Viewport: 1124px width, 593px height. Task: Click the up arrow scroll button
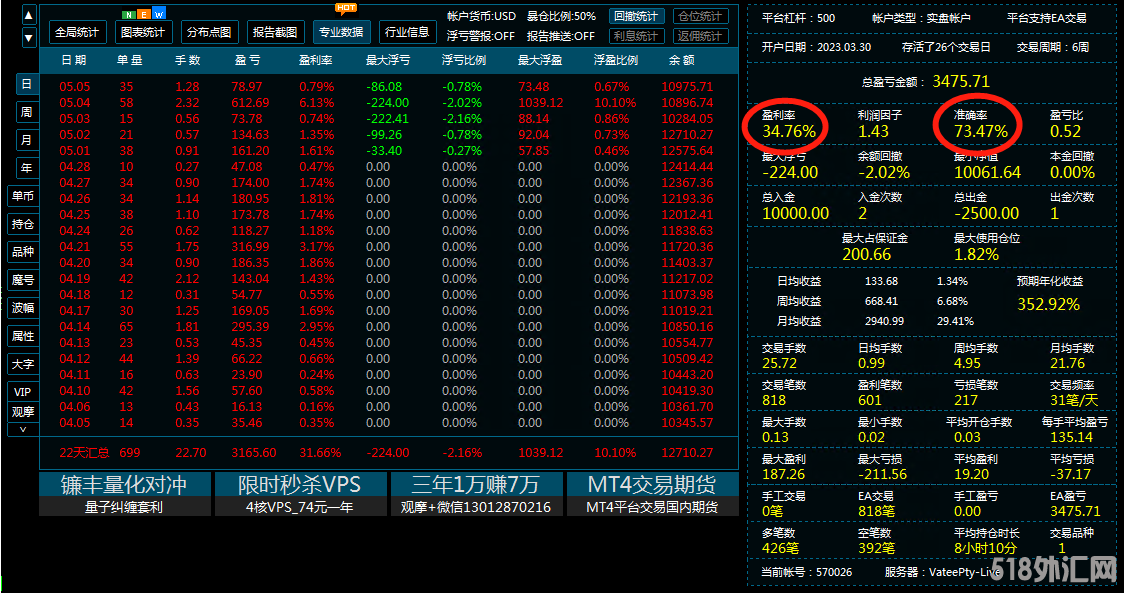point(29,16)
